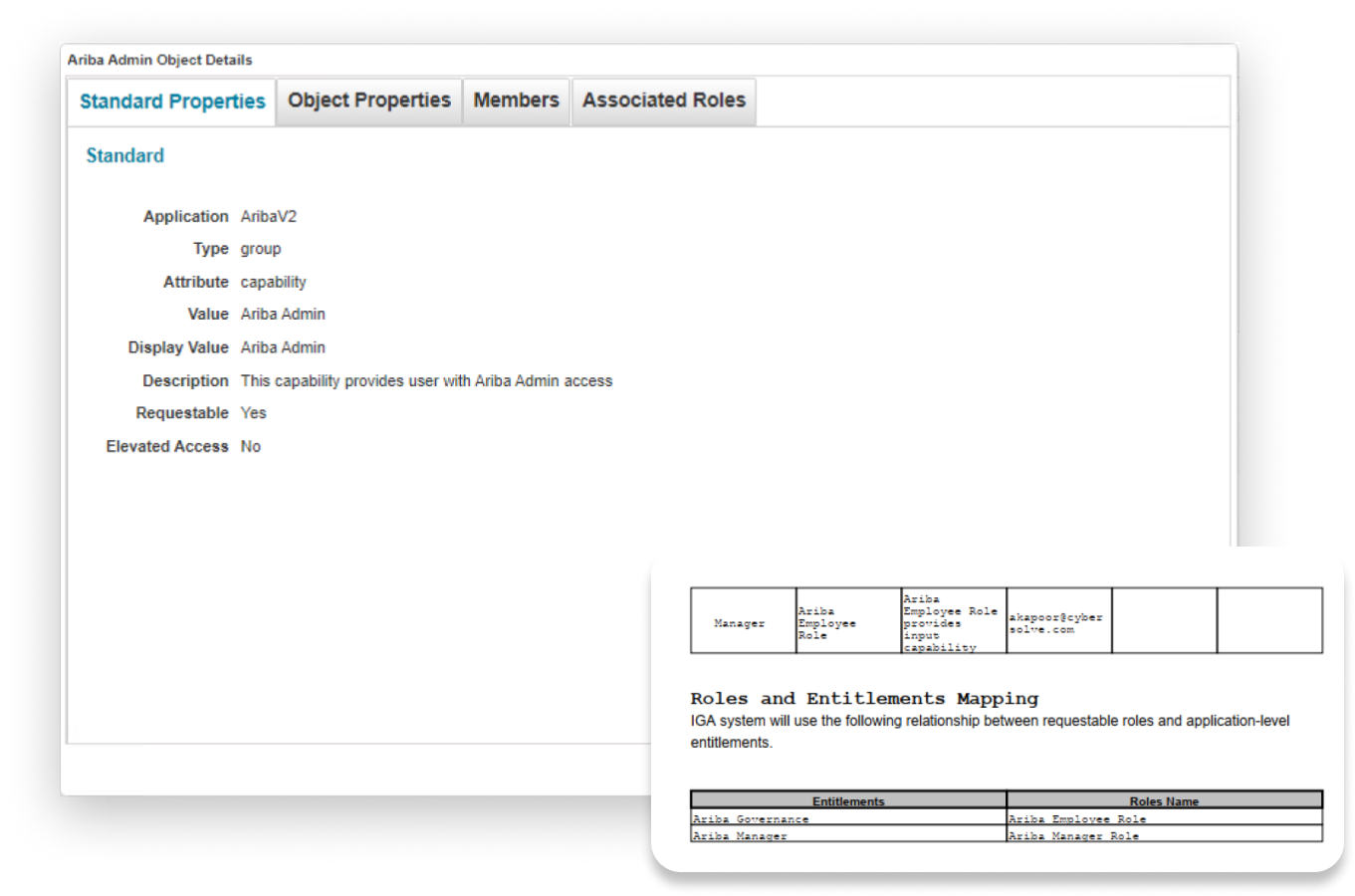Switch to the Standard Properties tab
Screen dimensions: 1355x896
click(x=172, y=102)
